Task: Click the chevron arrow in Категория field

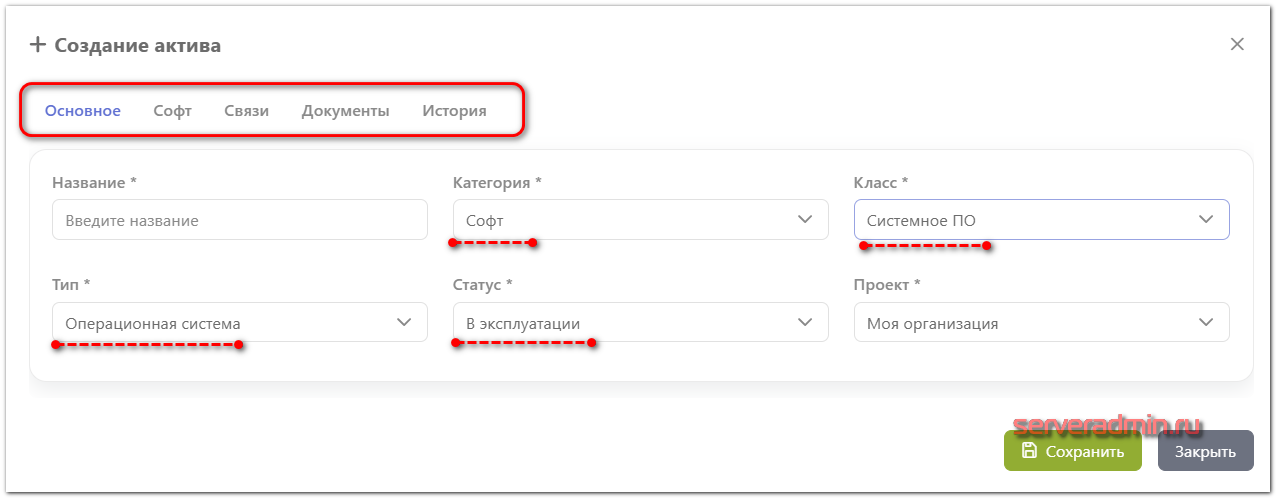Action: point(805,220)
